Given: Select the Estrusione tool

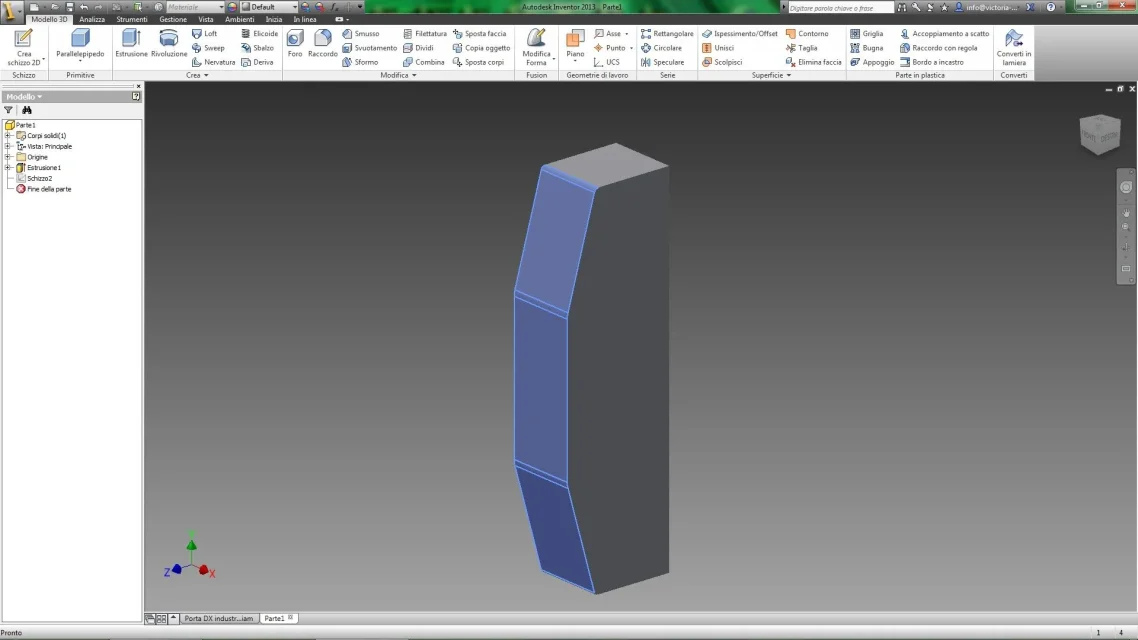Looking at the screenshot, I should 131,44.
